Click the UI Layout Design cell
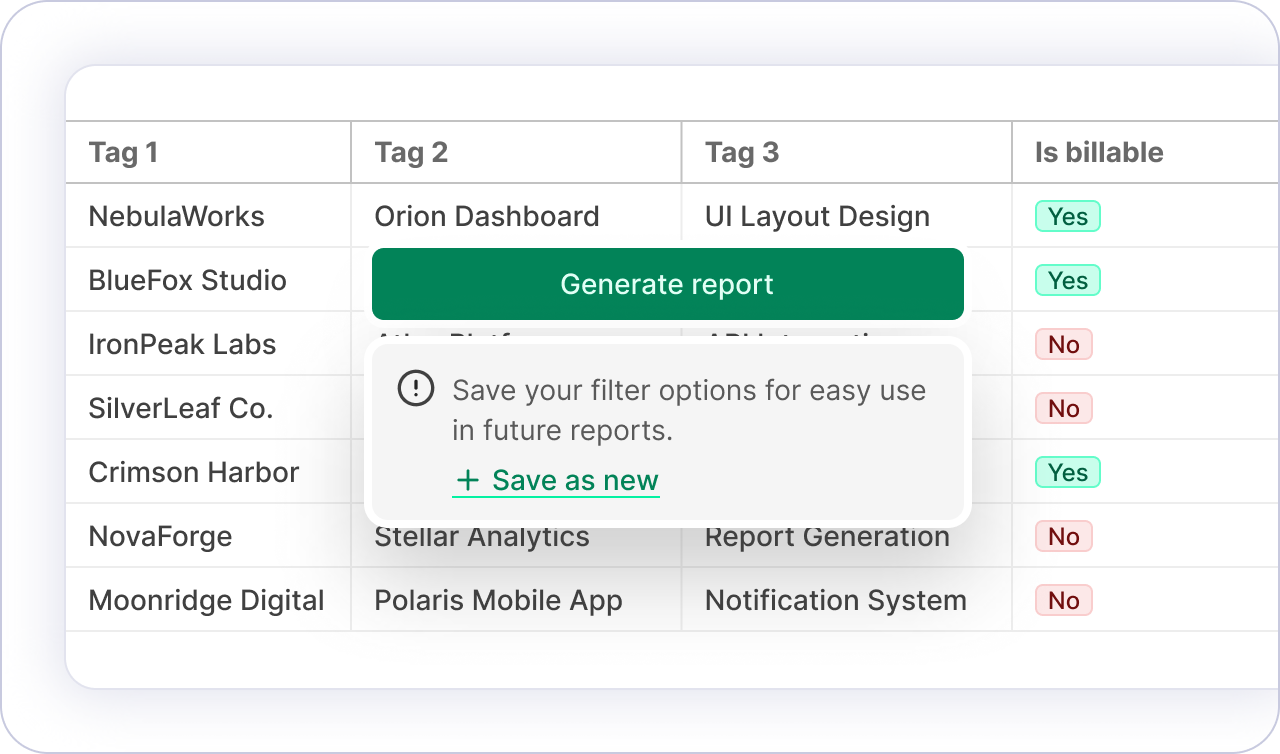This screenshot has height=754, width=1280. click(x=817, y=216)
